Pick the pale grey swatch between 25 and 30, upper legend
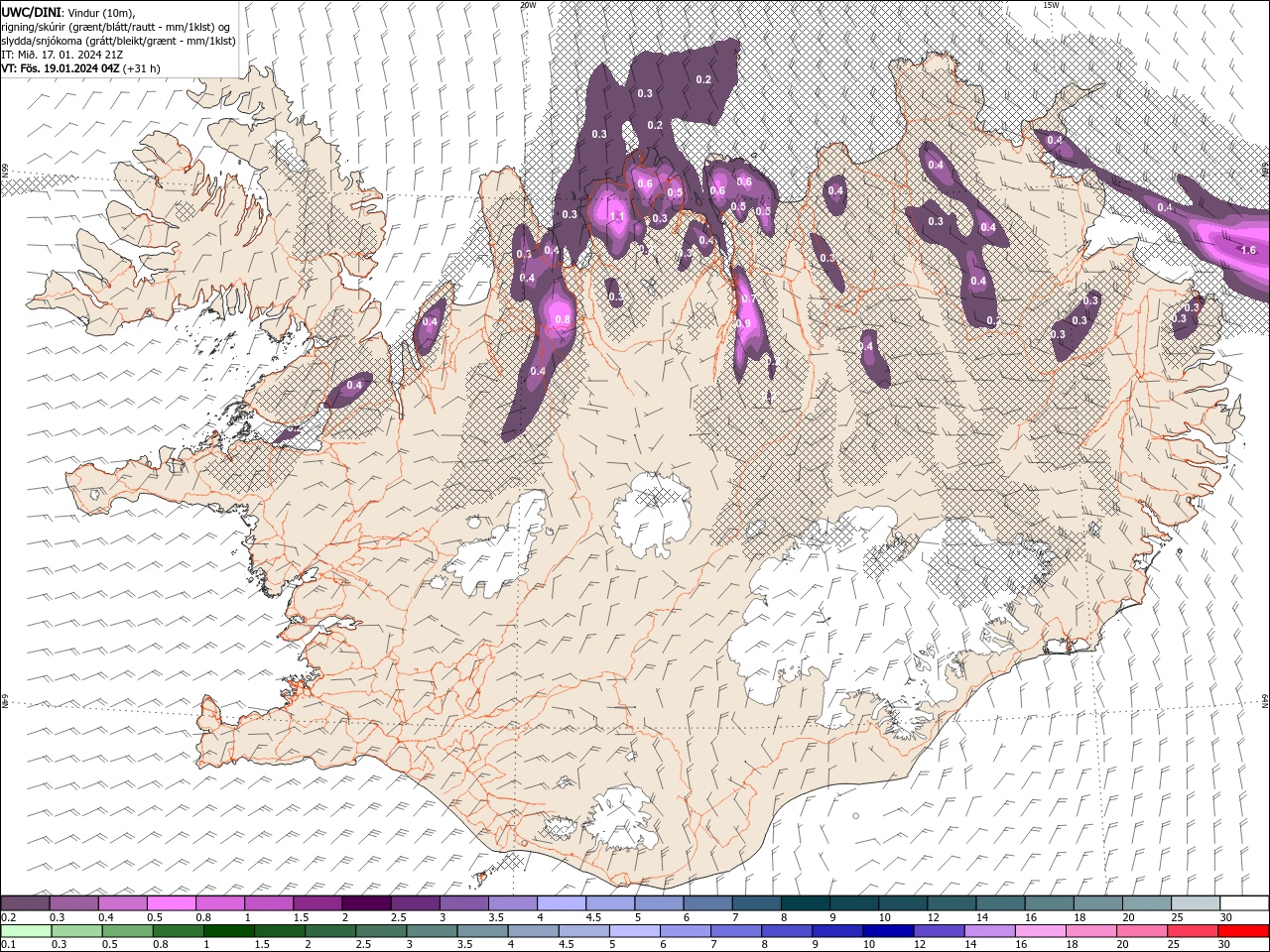Image resolution: width=1270 pixels, height=952 pixels. tap(1197, 903)
